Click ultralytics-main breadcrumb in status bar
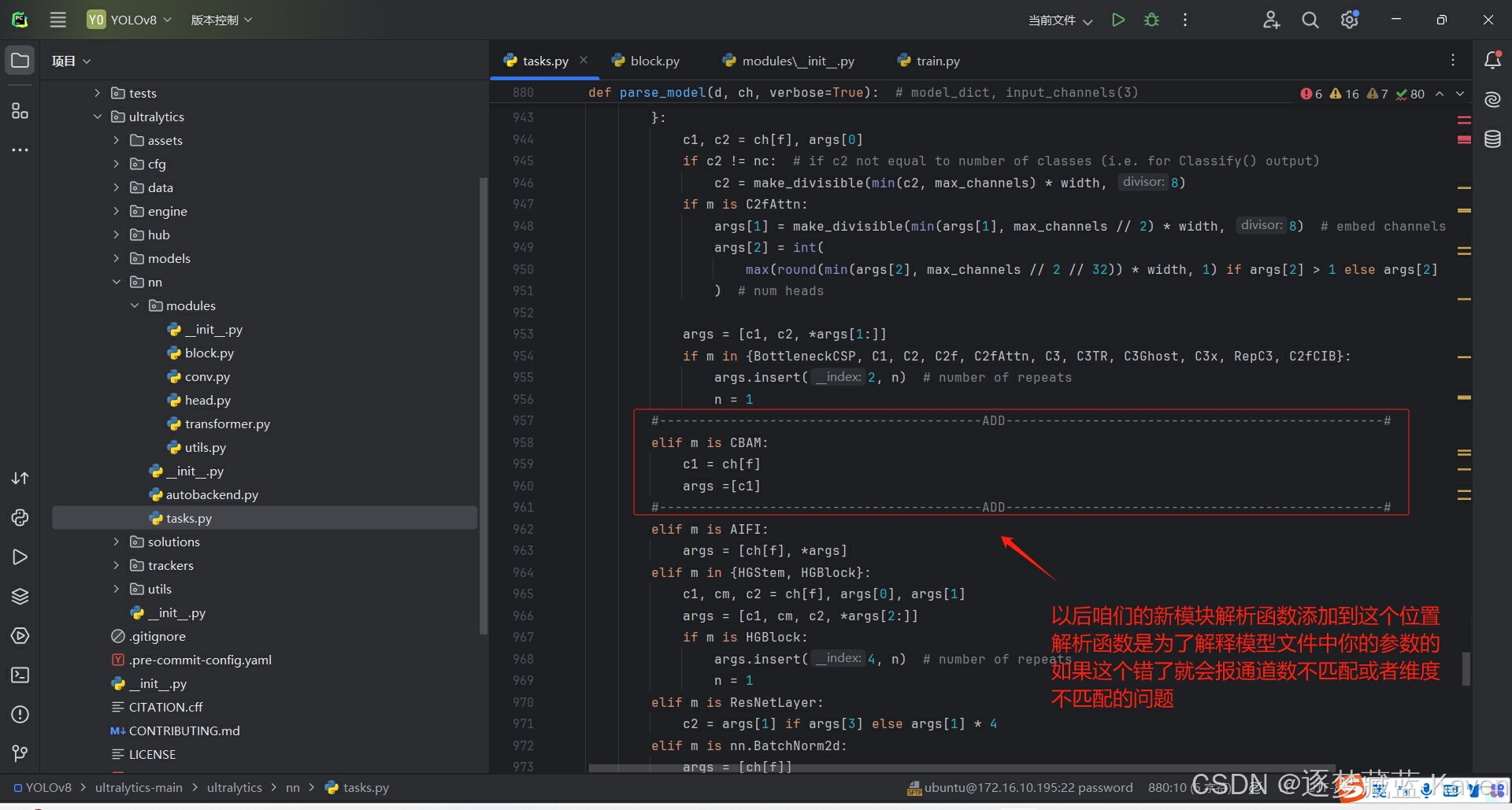 click(x=139, y=787)
